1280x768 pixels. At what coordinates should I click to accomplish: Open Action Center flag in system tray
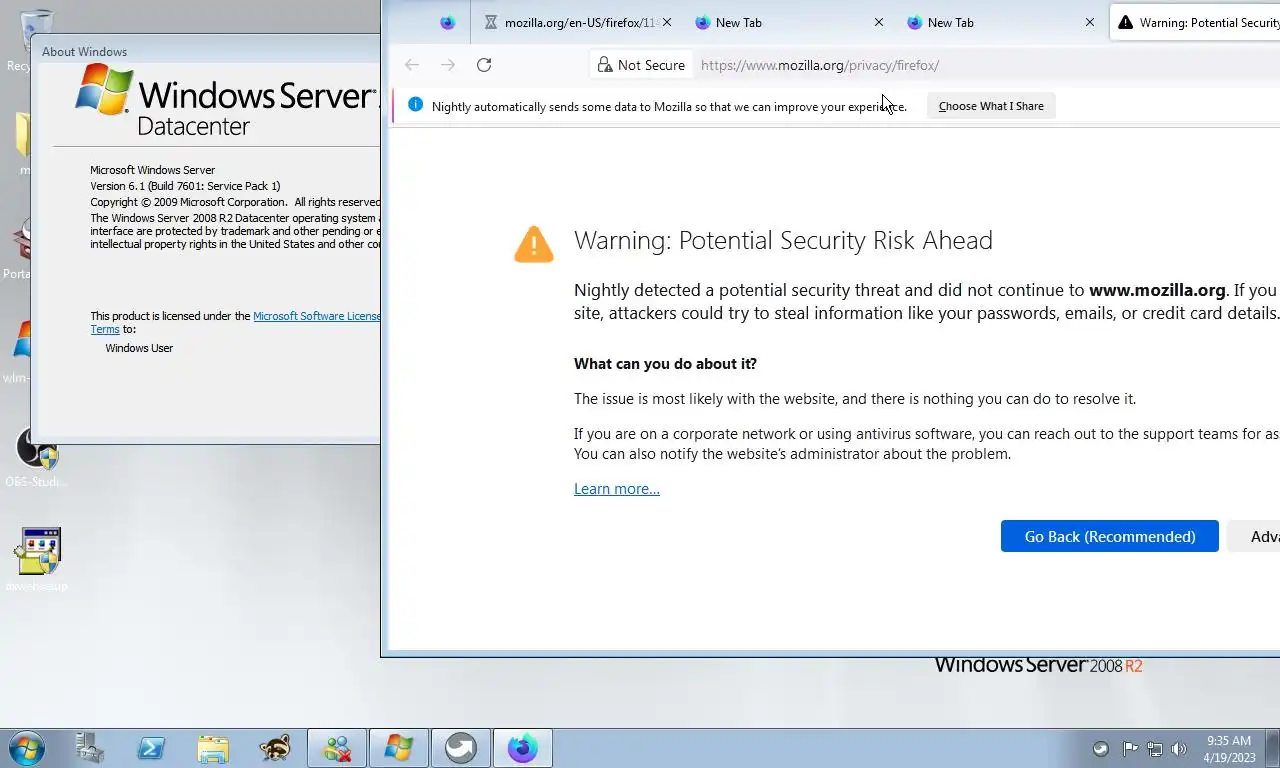tap(1130, 748)
